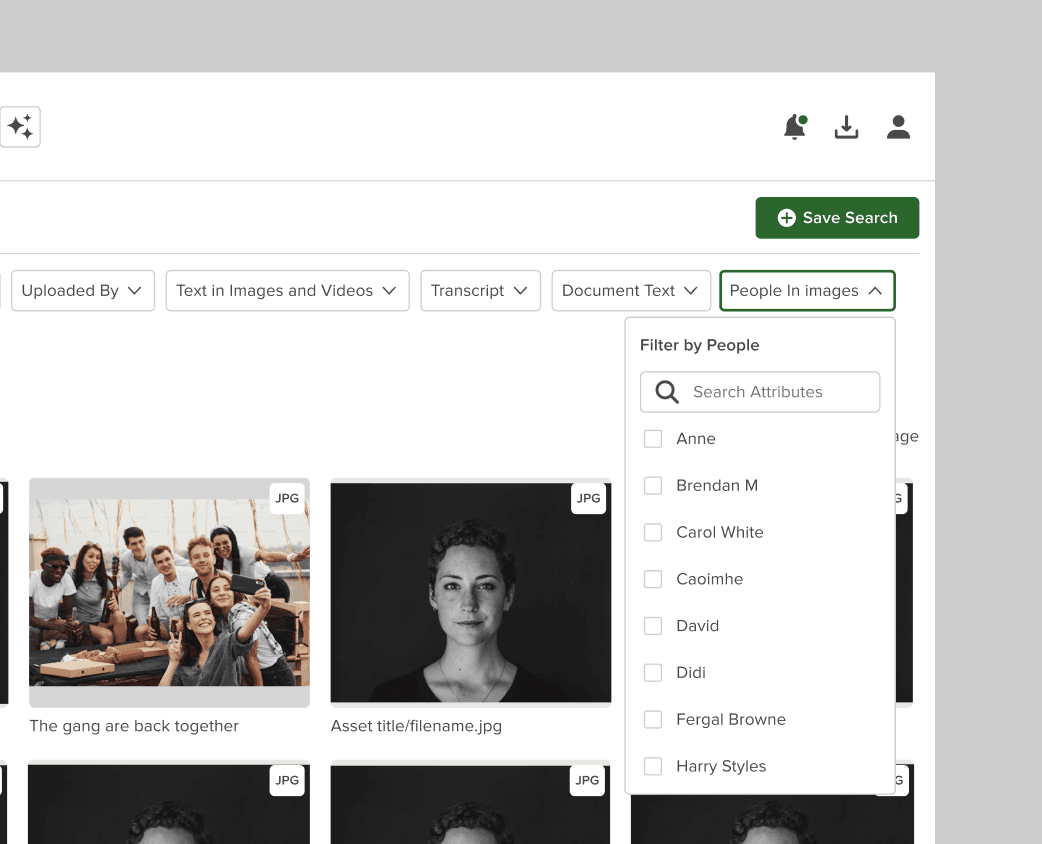The height and width of the screenshot is (844, 1042).
Task: Collapse the People In images dropdown
Action: (x=807, y=290)
